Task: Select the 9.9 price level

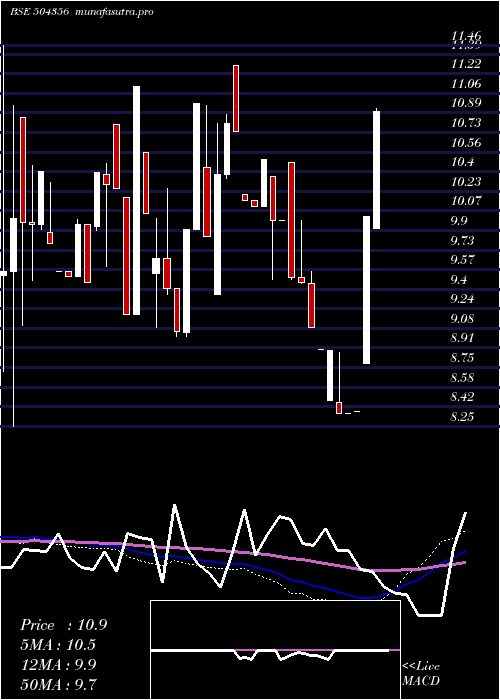Action: 458,221
